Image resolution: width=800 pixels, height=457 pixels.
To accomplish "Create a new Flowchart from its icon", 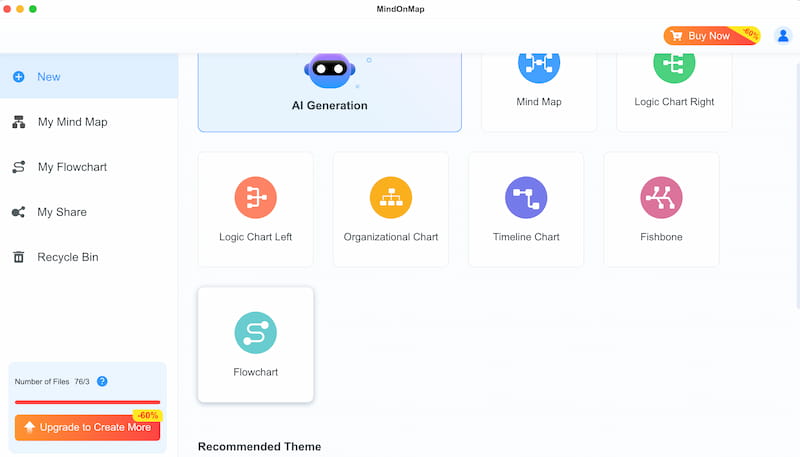I will point(256,333).
